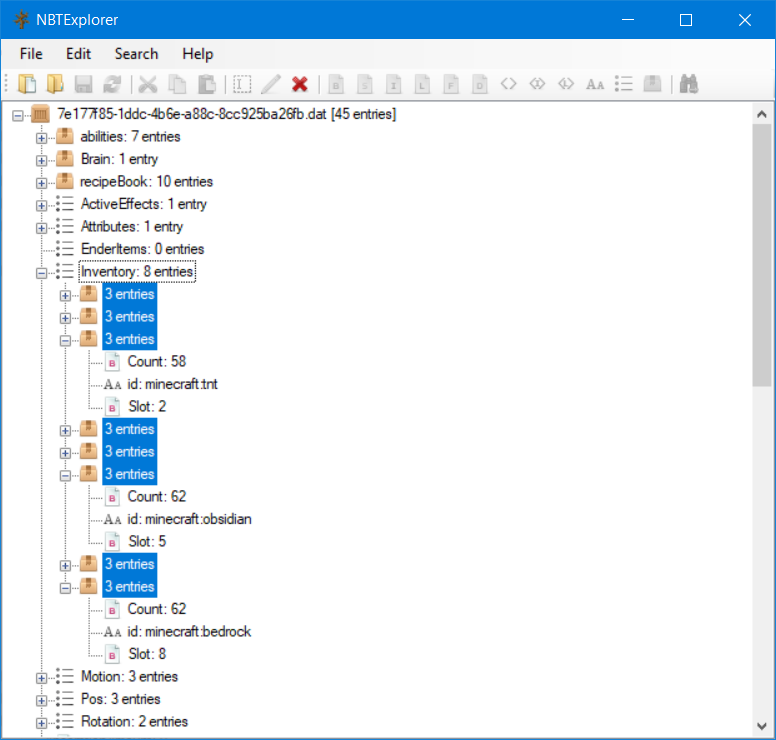Click the Add List tag icon
This screenshot has height=740, width=776.
(x=624, y=84)
